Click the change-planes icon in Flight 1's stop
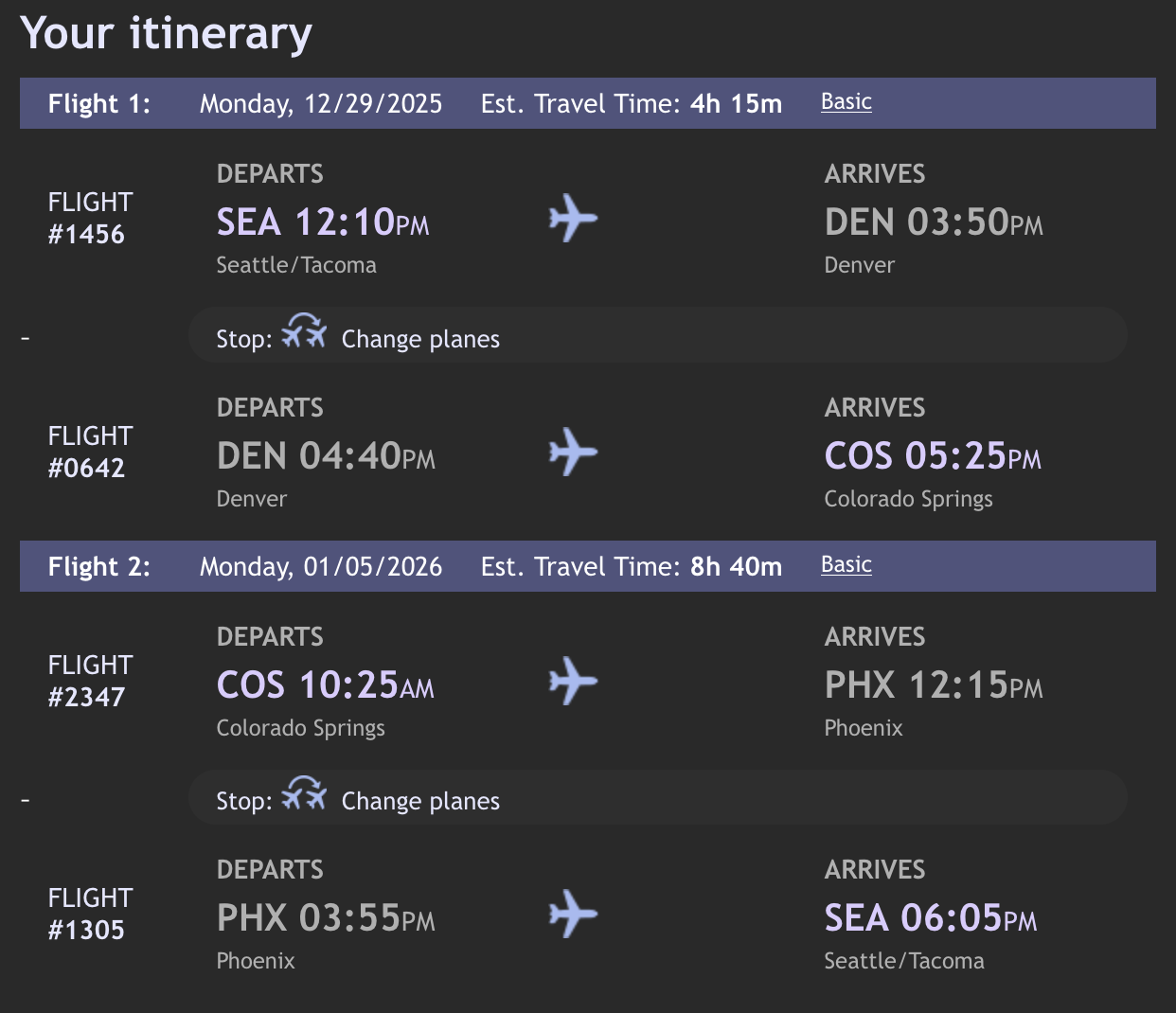The image size is (1176, 1013). 304,332
